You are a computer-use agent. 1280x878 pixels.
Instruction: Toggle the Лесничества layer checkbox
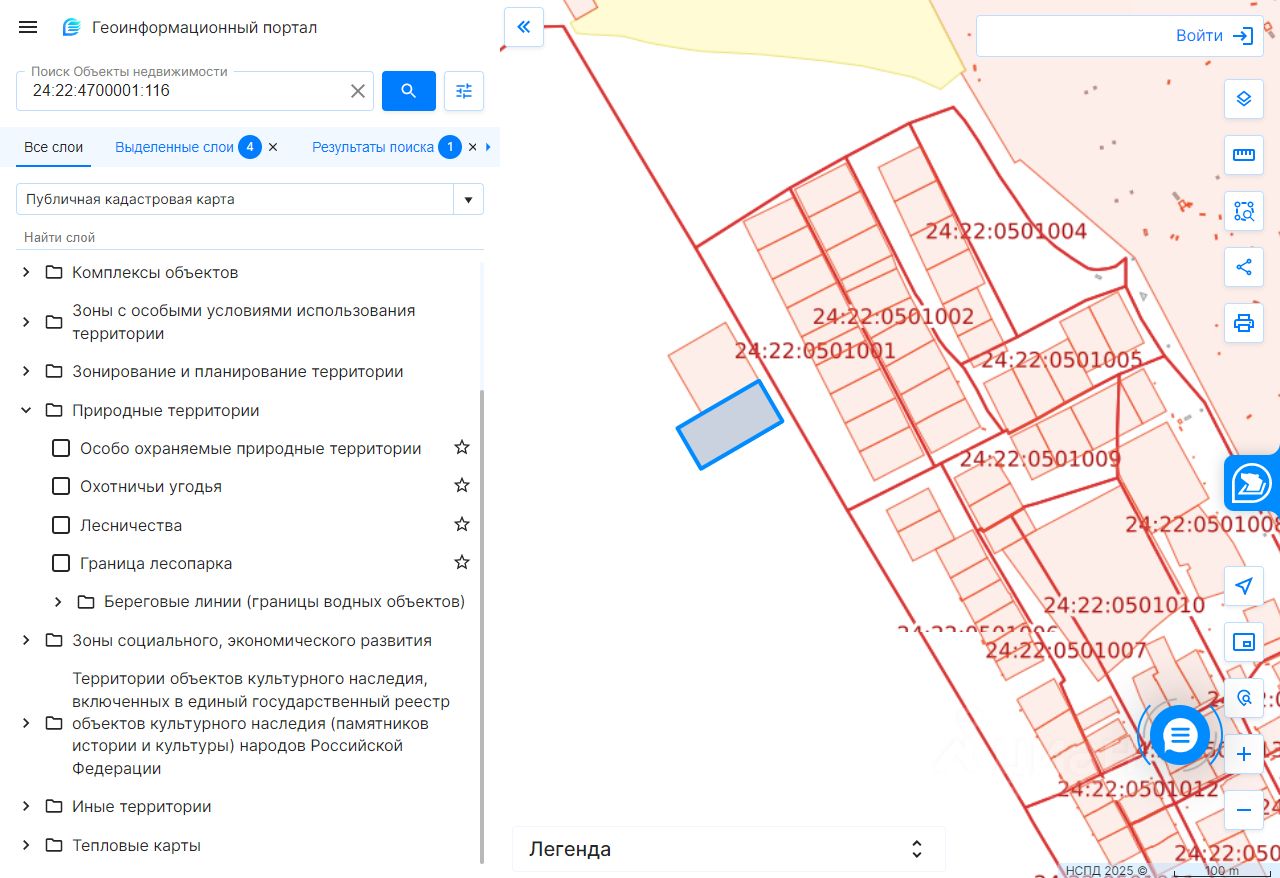pos(61,525)
